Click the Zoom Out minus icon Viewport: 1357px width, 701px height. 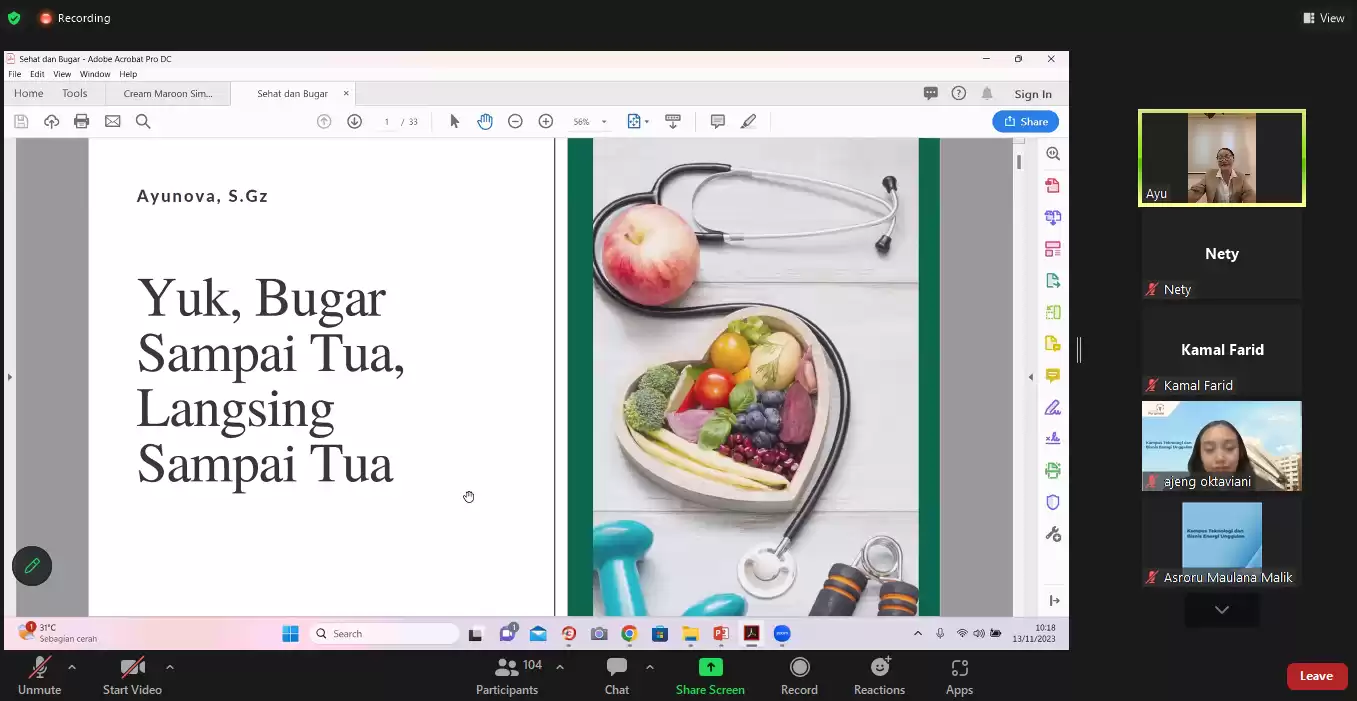(x=516, y=121)
